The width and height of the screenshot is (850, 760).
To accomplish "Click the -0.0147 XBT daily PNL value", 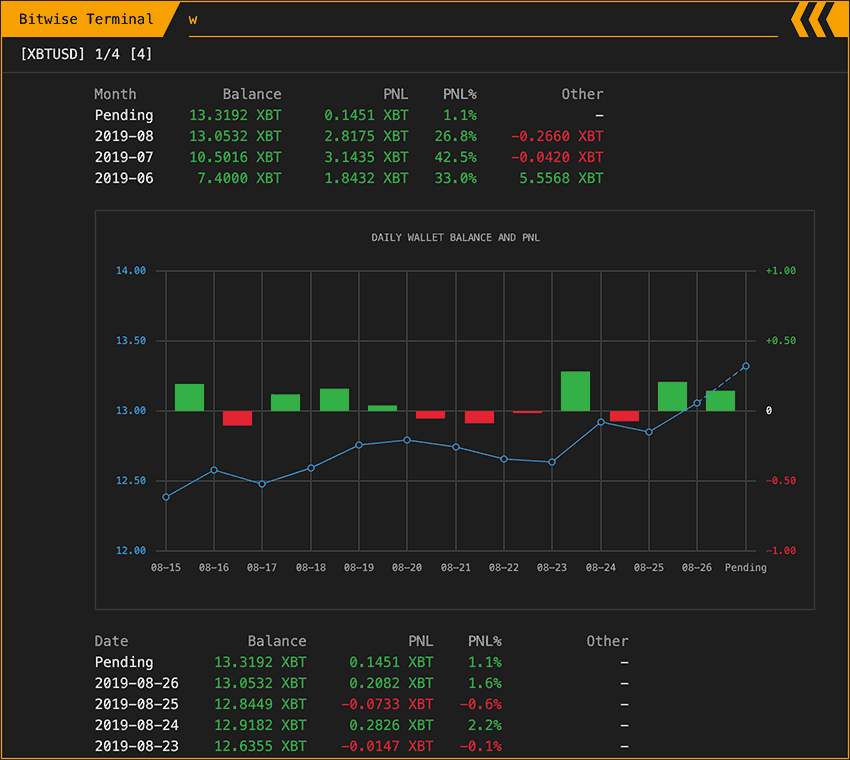I will click(387, 746).
